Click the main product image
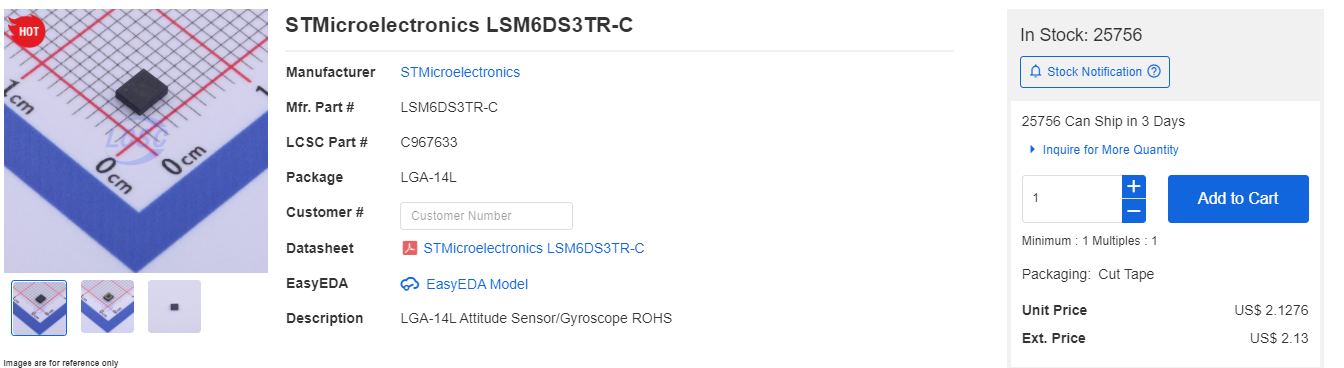Screen dimensions: 1344x368 pos(136,141)
